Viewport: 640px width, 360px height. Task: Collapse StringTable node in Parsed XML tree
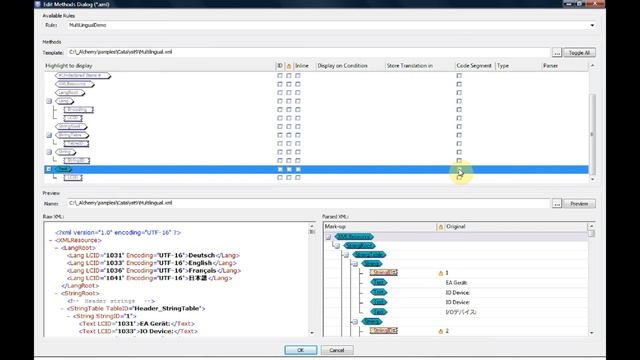[346, 255]
